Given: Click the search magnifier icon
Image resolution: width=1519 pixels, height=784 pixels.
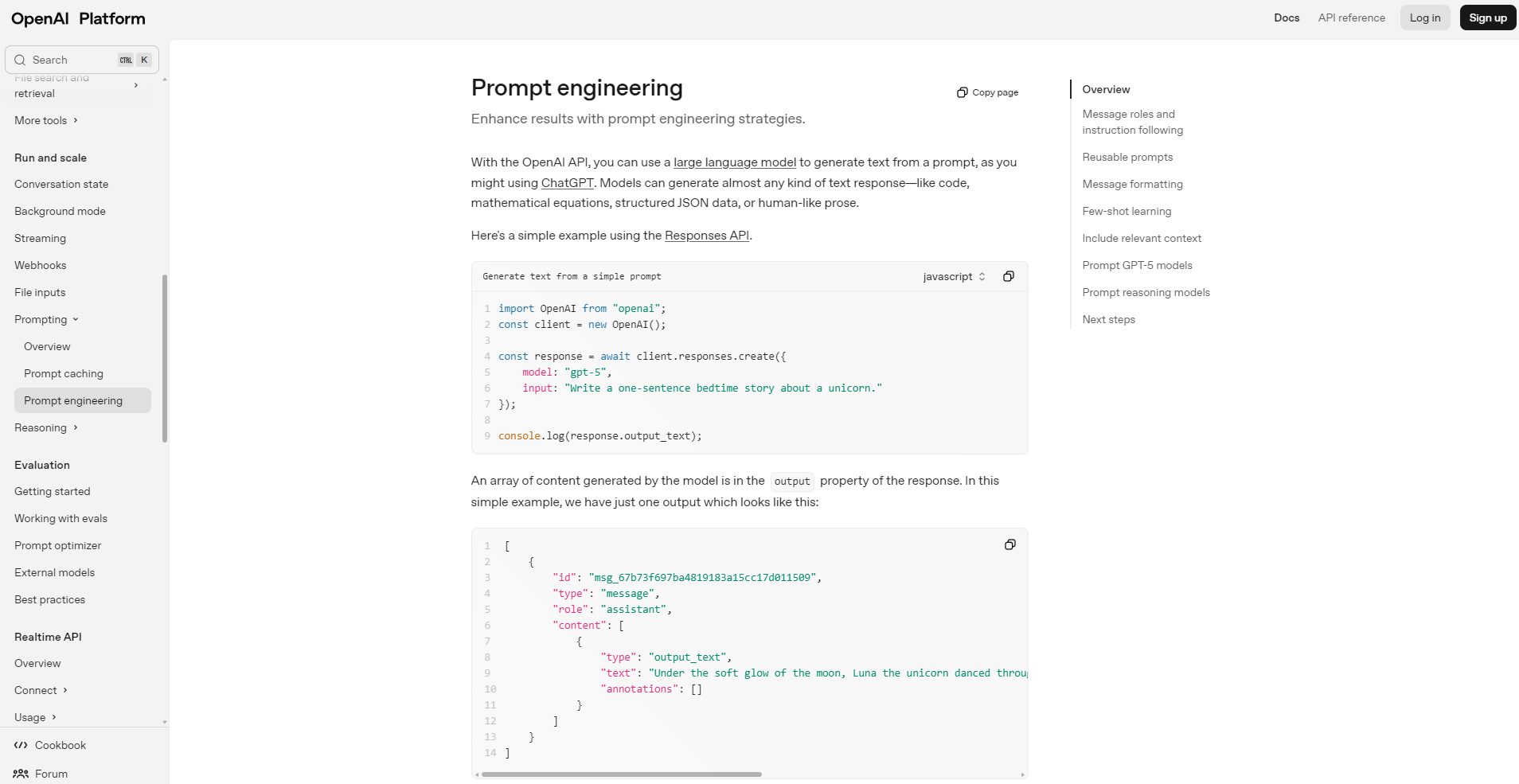Looking at the screenshot, I should (20, 60).
